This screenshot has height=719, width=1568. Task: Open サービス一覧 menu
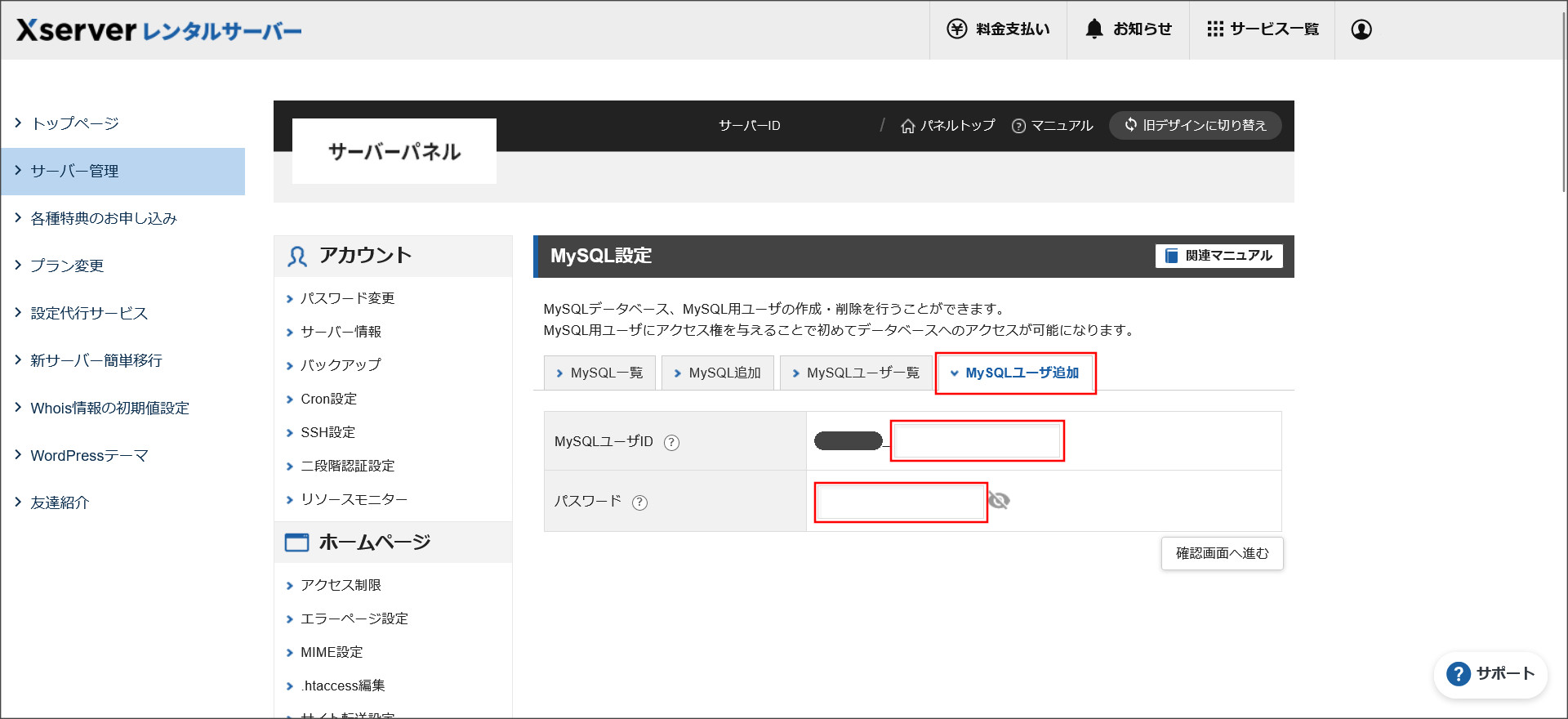tap(1262, 29)
